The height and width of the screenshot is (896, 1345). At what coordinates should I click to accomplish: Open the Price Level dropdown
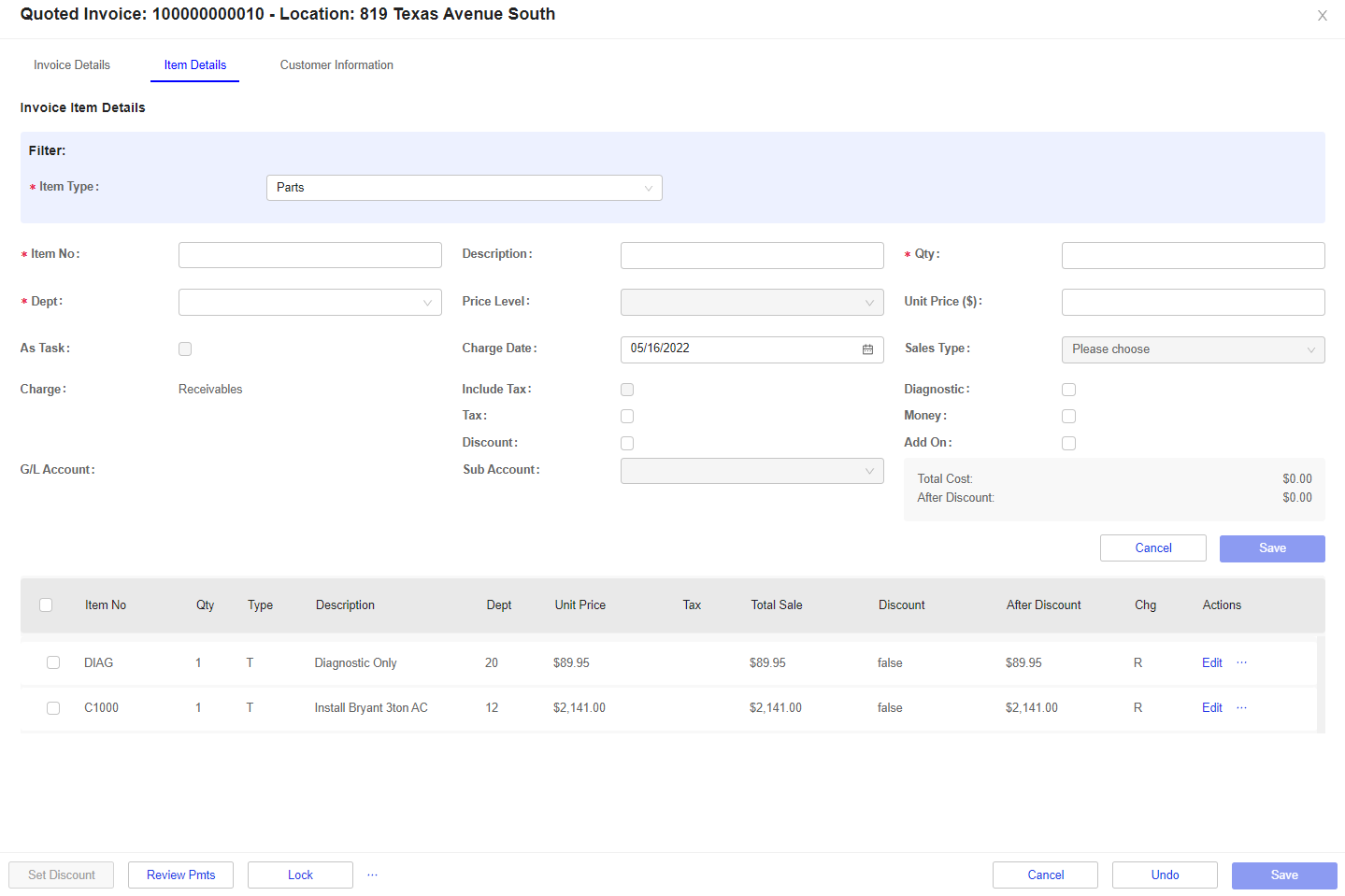(751, 302)
